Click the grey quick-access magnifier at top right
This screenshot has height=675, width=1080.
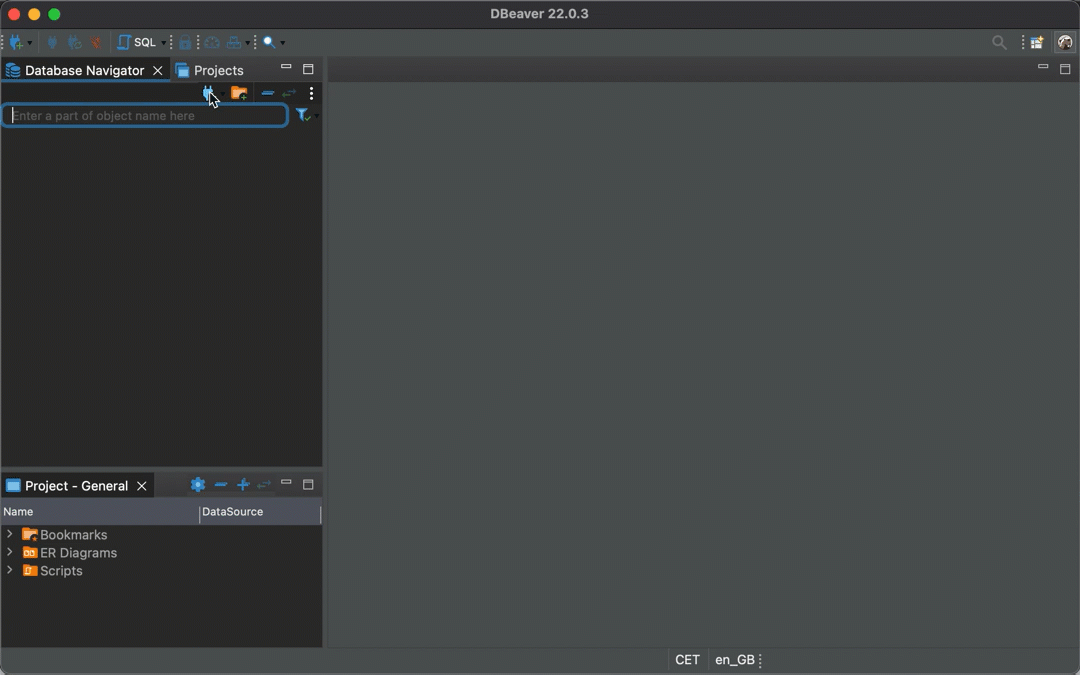999,43
